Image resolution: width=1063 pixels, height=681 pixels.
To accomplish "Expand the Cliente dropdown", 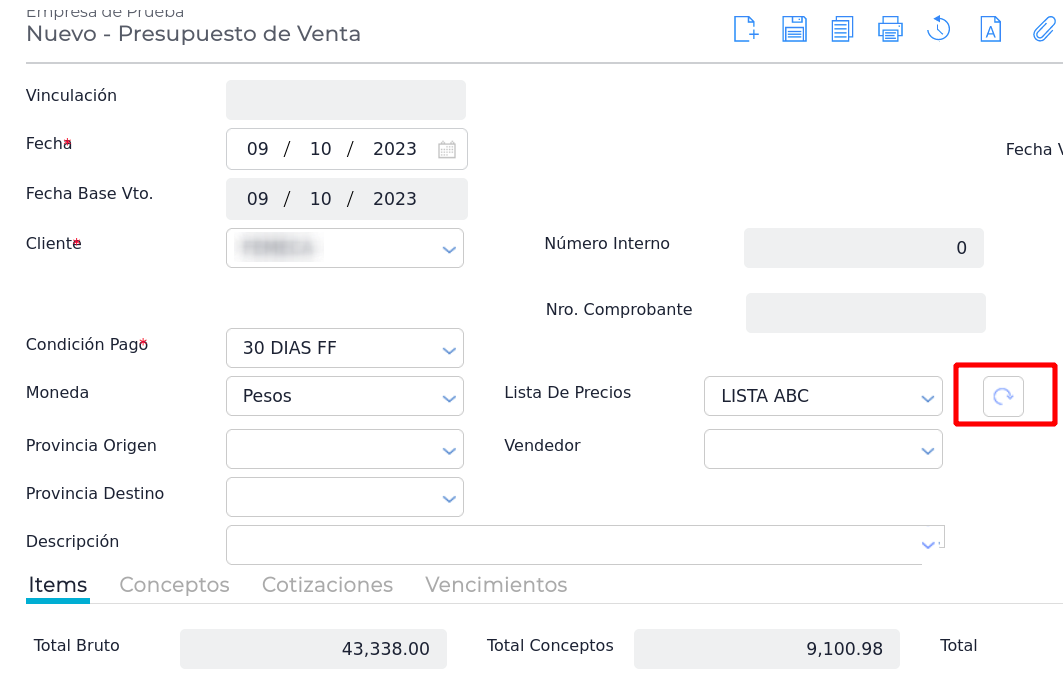I will (x=449, y=249).
